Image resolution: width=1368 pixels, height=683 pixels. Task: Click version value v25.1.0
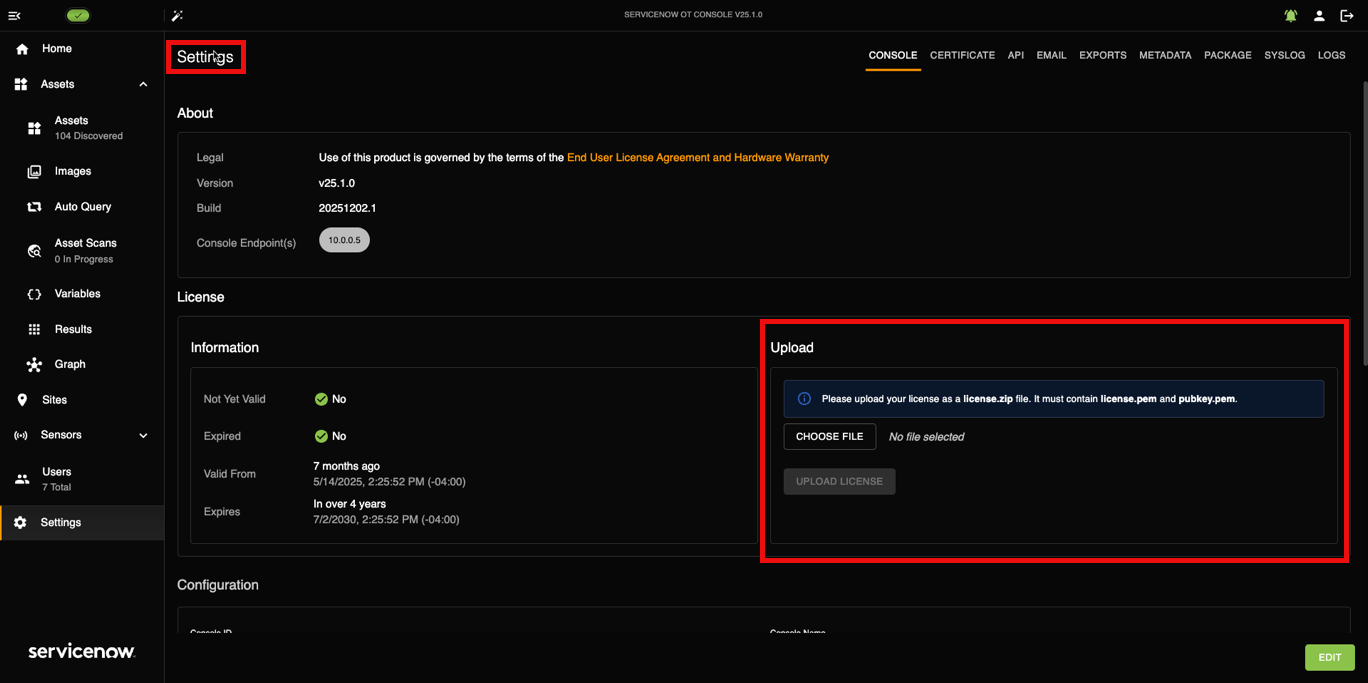(x=337, y=184)
